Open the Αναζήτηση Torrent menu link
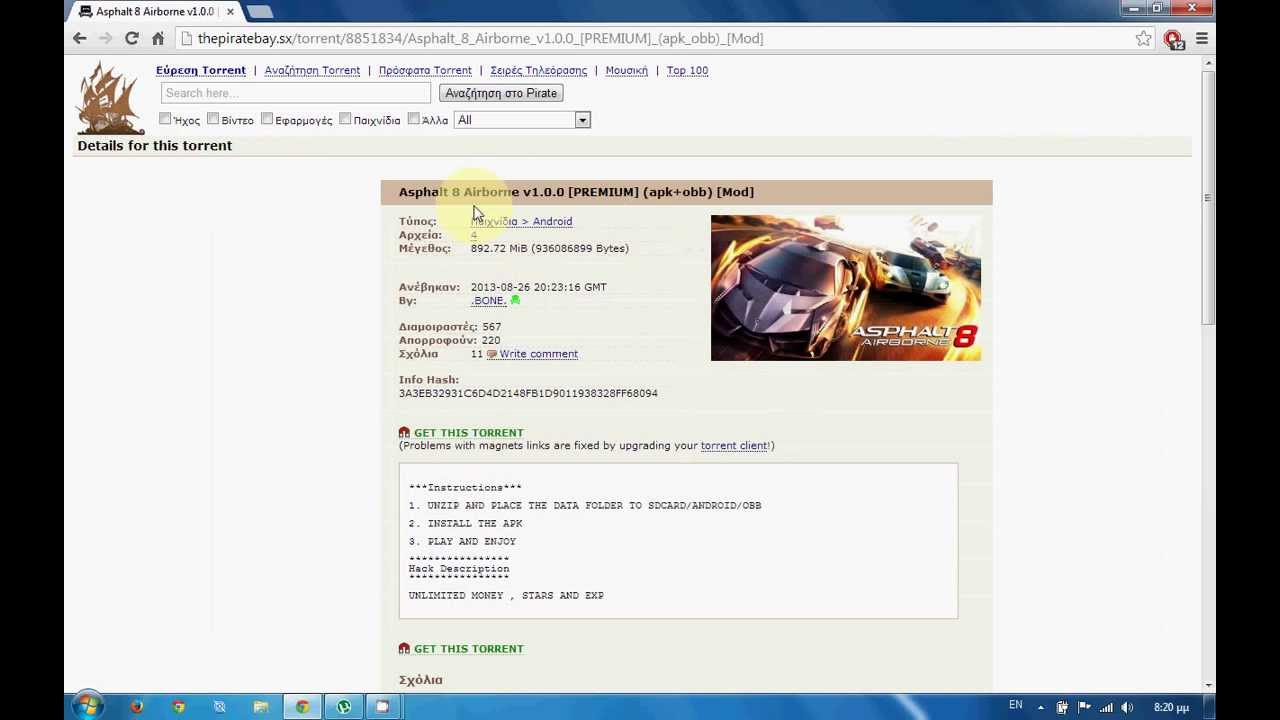 (x=312, y=70)
